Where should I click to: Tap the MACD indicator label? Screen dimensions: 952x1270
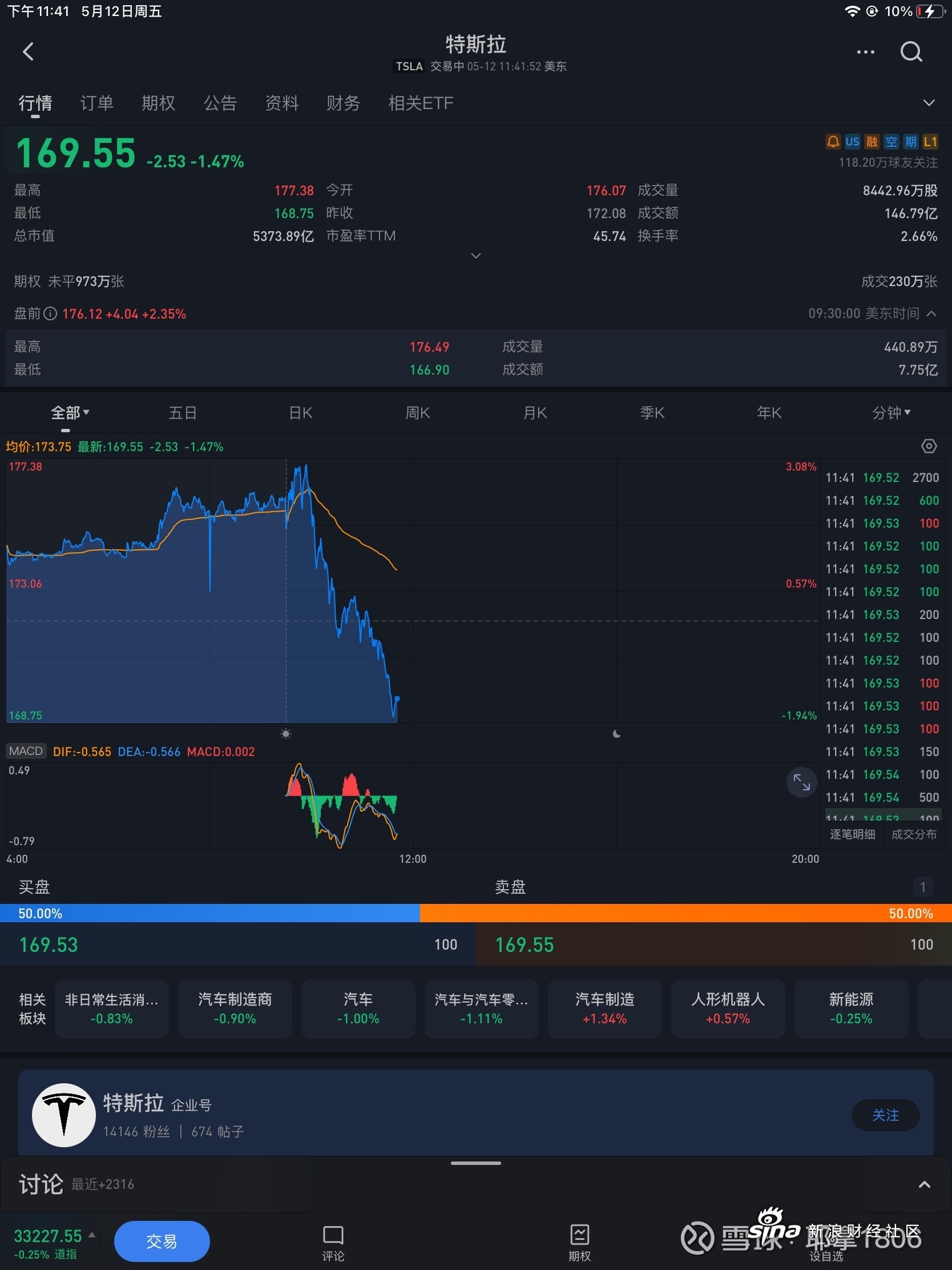coord(26,751)
